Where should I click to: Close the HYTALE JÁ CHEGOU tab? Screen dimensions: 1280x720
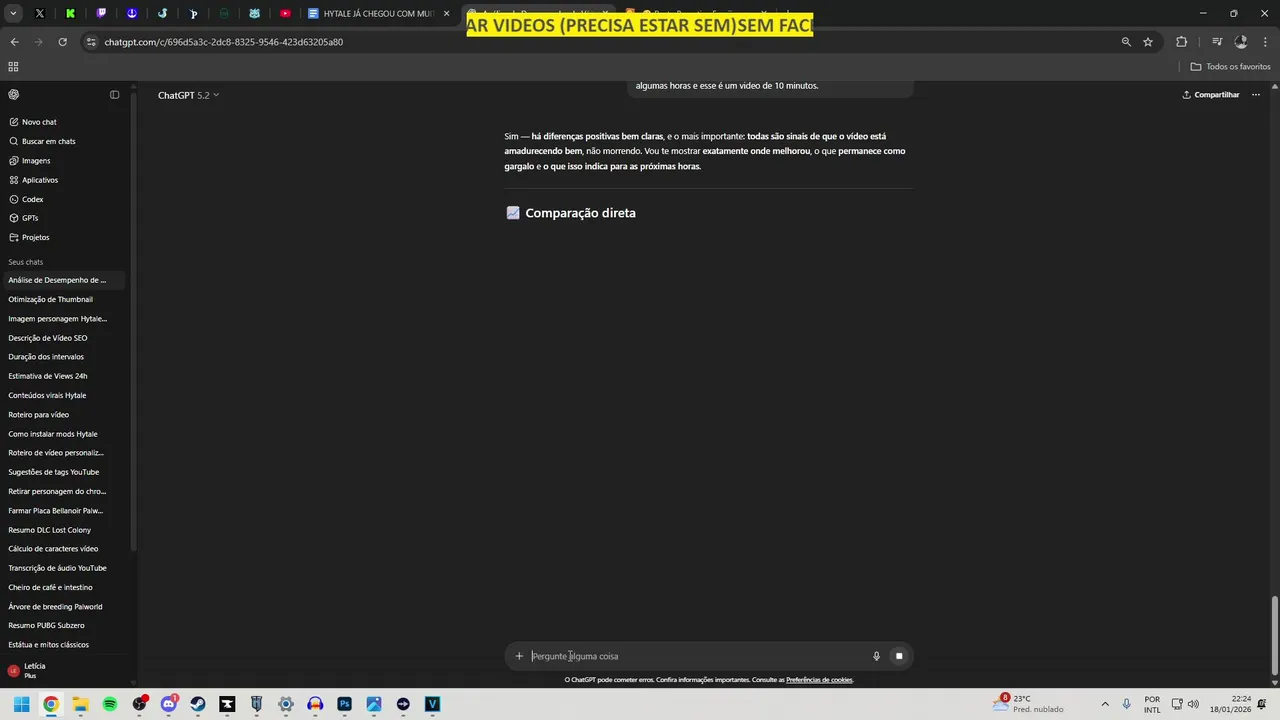tap(447, 14)
